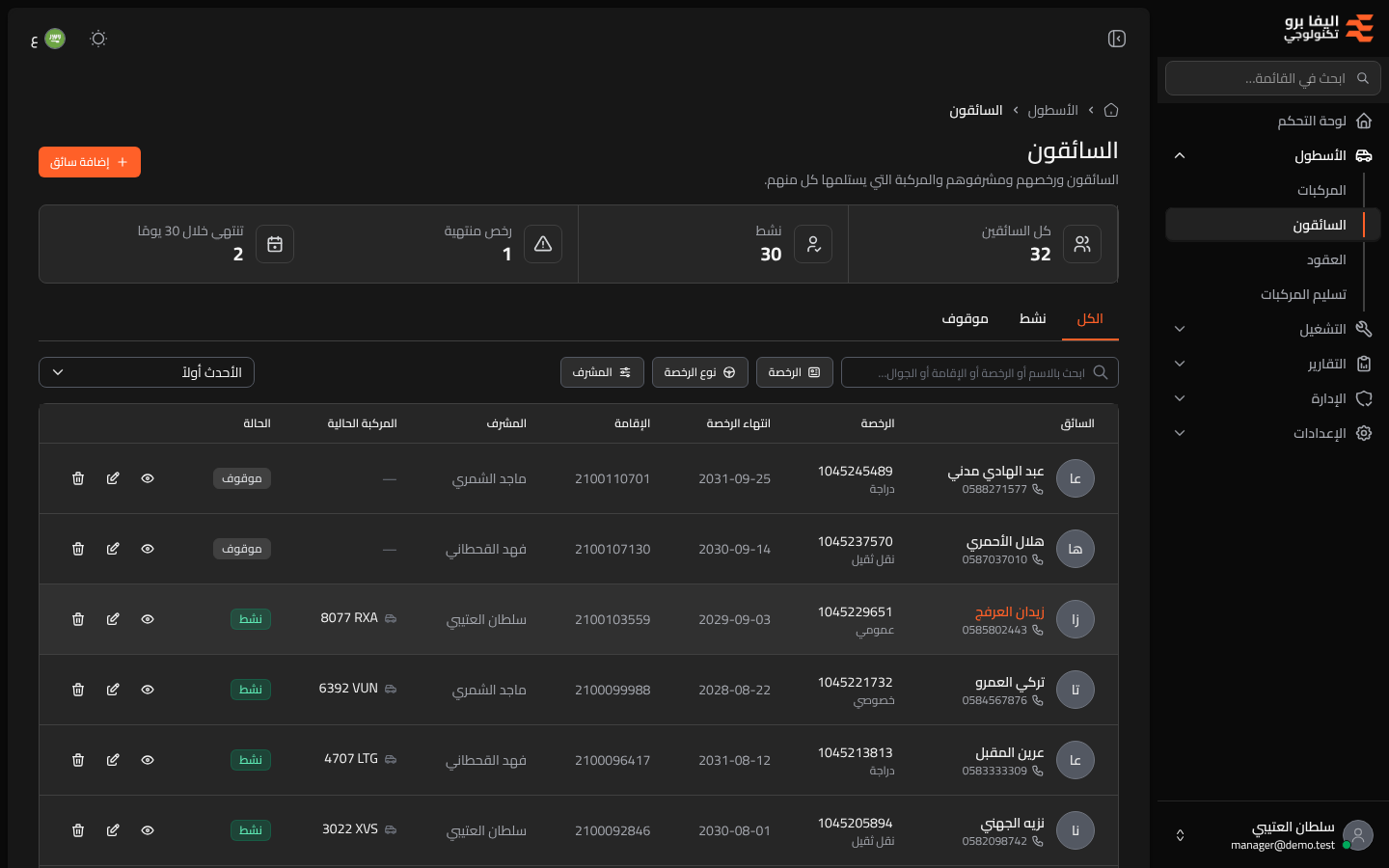The width and height of the screenshot is (1389, 868).
Task: Edit driver عبد الهادي مدني
Action: [x=113, y=478]
